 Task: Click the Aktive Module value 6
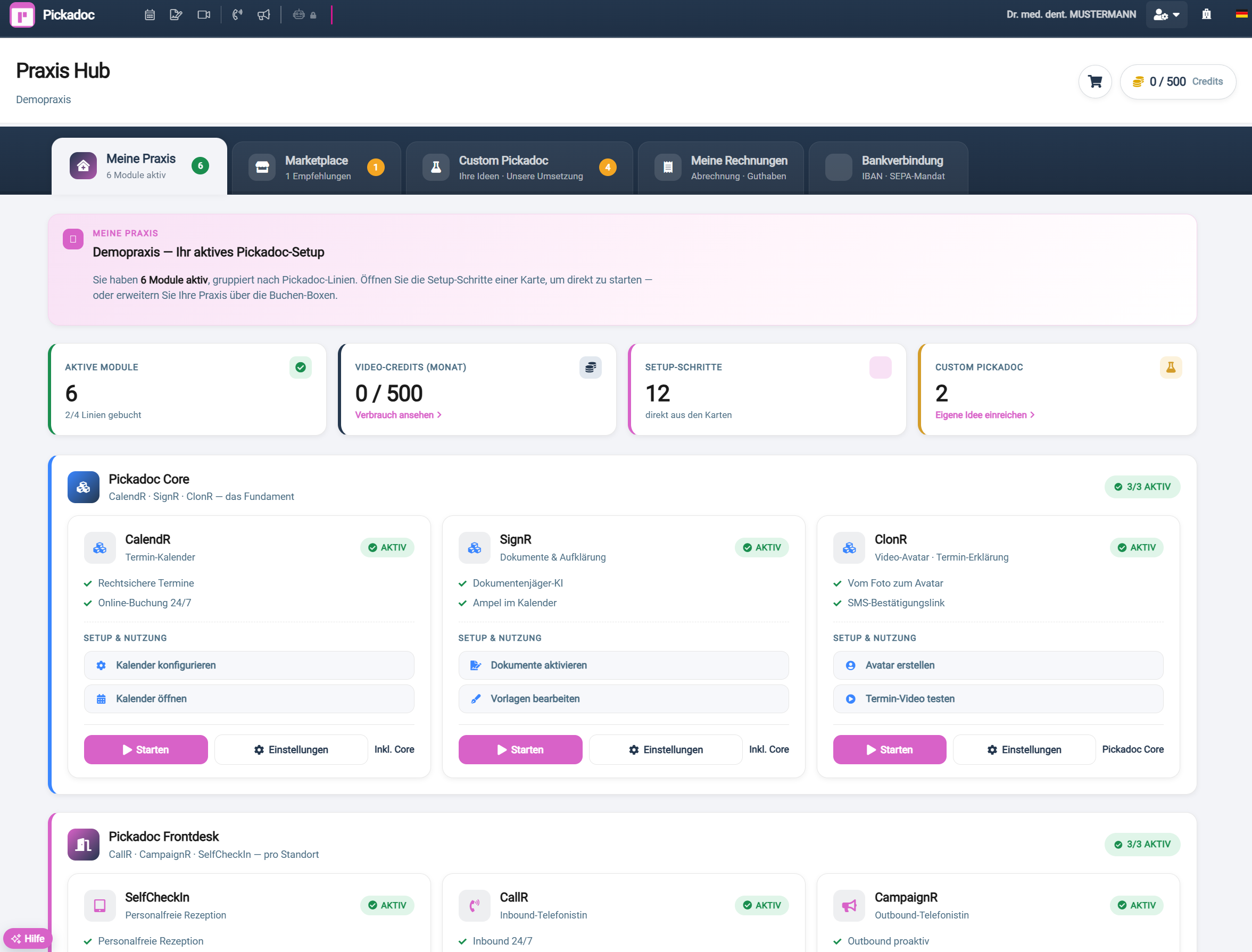(71, 393)
